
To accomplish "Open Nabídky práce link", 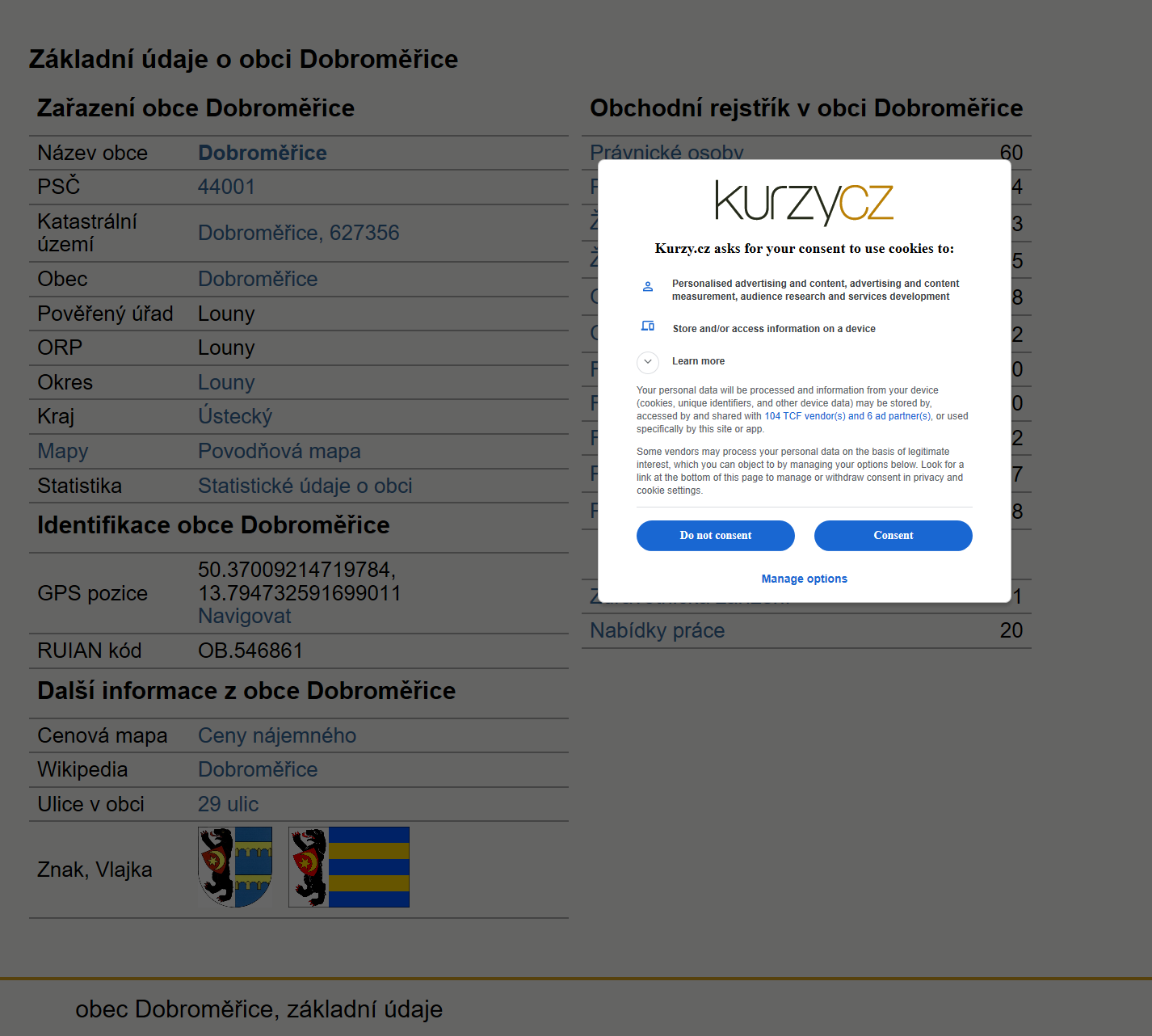I will pyautogui.click(x=657, y=630).
